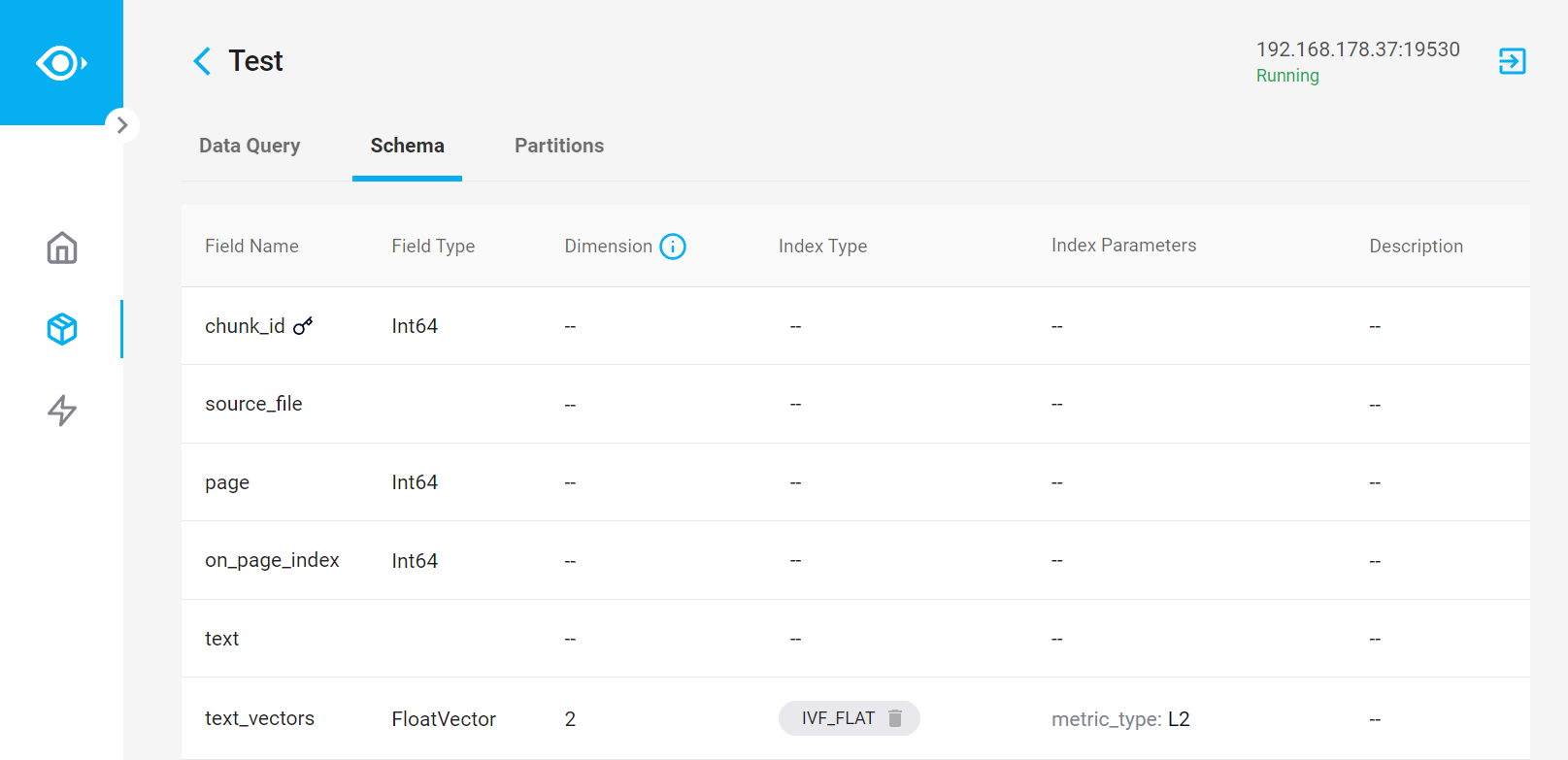1568x760 pixels.
Task: Delete the IVF_FLAT index via trash icon
Action: 895,718
